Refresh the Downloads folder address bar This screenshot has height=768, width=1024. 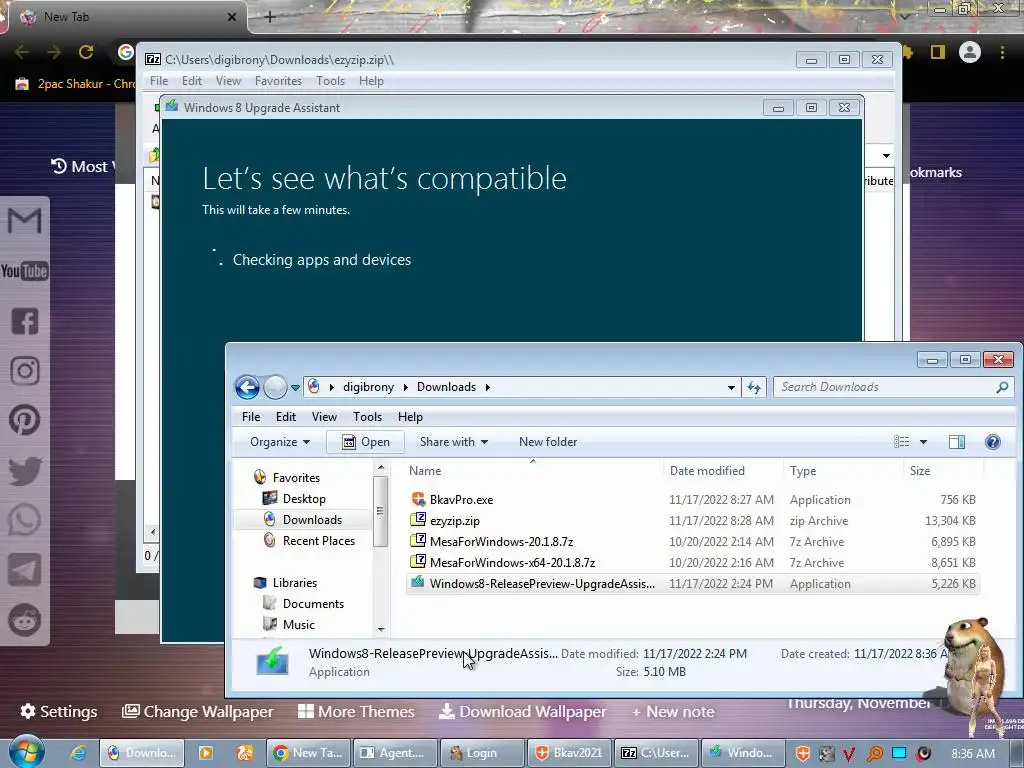(754, 387)
